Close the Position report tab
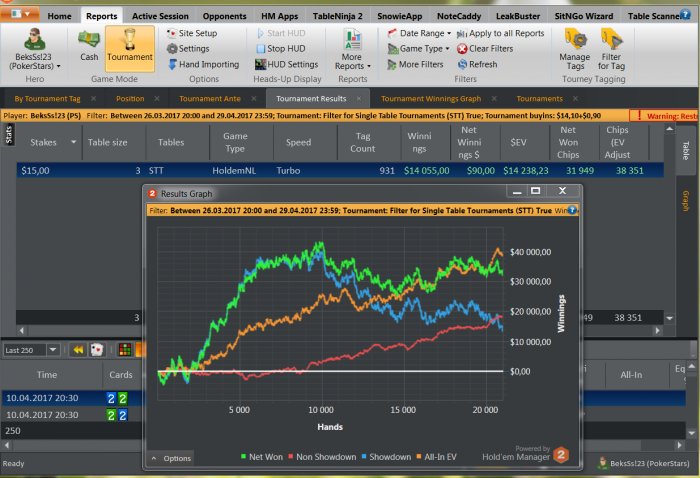Screen dimensions: 700x478 tap(157, 99)
